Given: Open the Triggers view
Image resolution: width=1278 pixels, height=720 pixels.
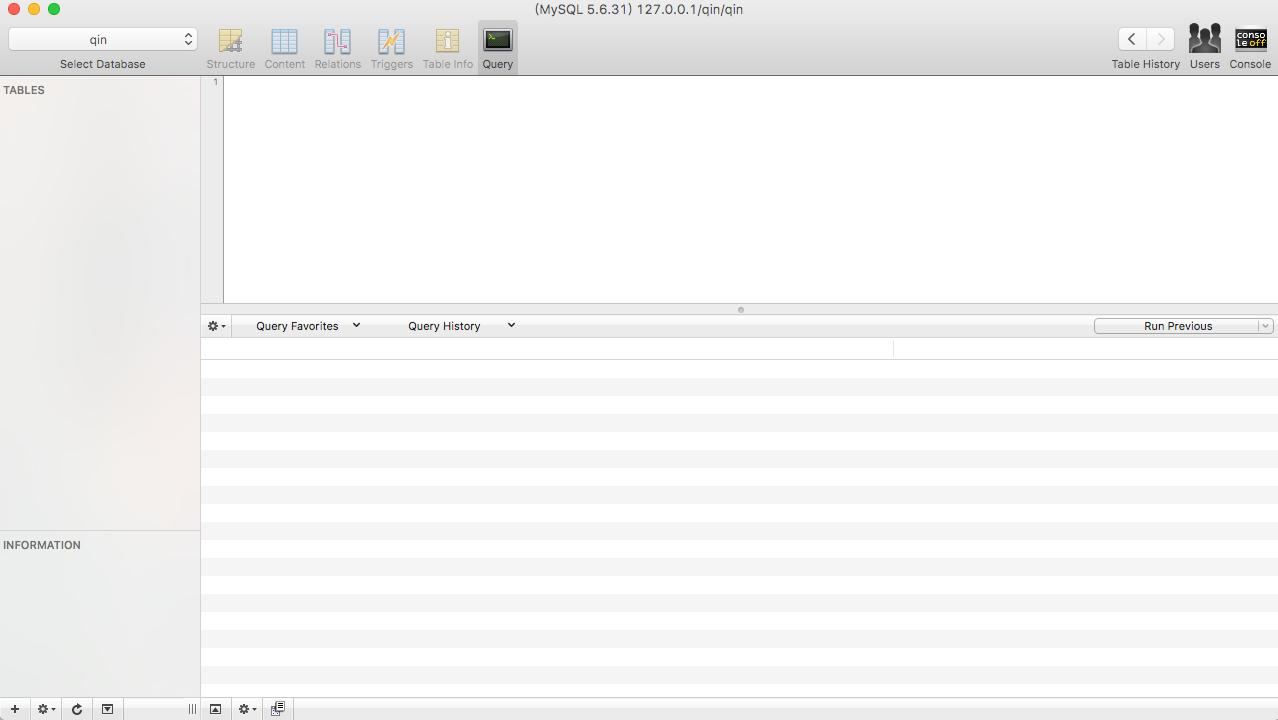Looking at the screenshot, I should [391, 48].
